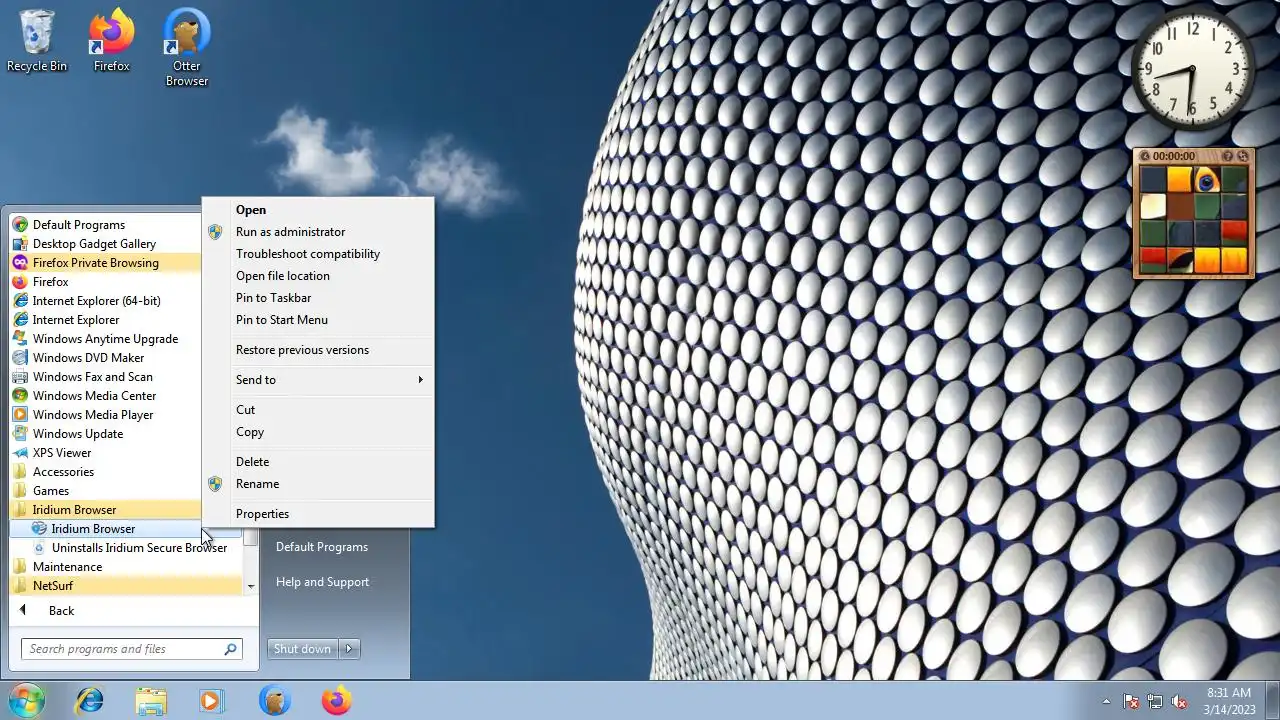1280x720 pixels.
Task: Click the puzzle gadget solve/shuffle icon
Action: [1243, 156]
